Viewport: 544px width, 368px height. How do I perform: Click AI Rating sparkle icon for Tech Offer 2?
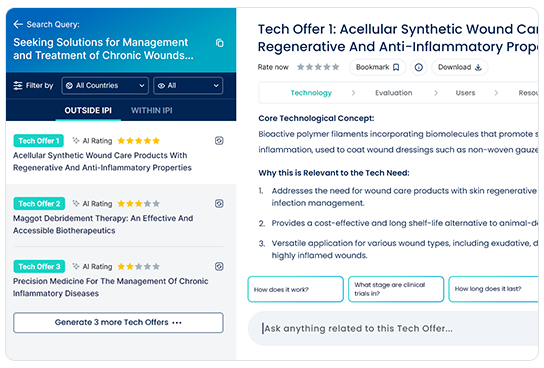click(x=76, y=203)
